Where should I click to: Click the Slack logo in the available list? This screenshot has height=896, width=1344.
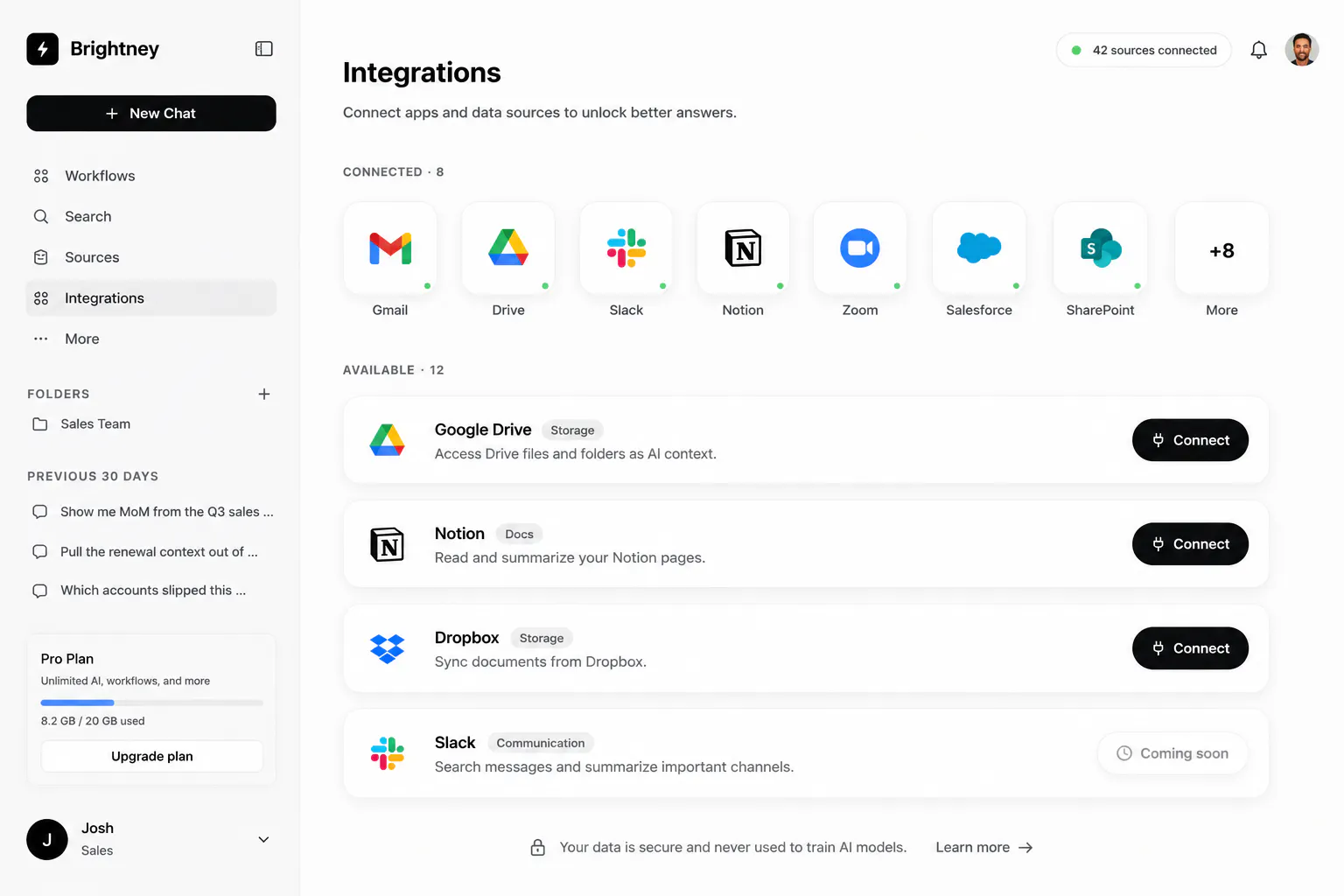coord(387,753)
